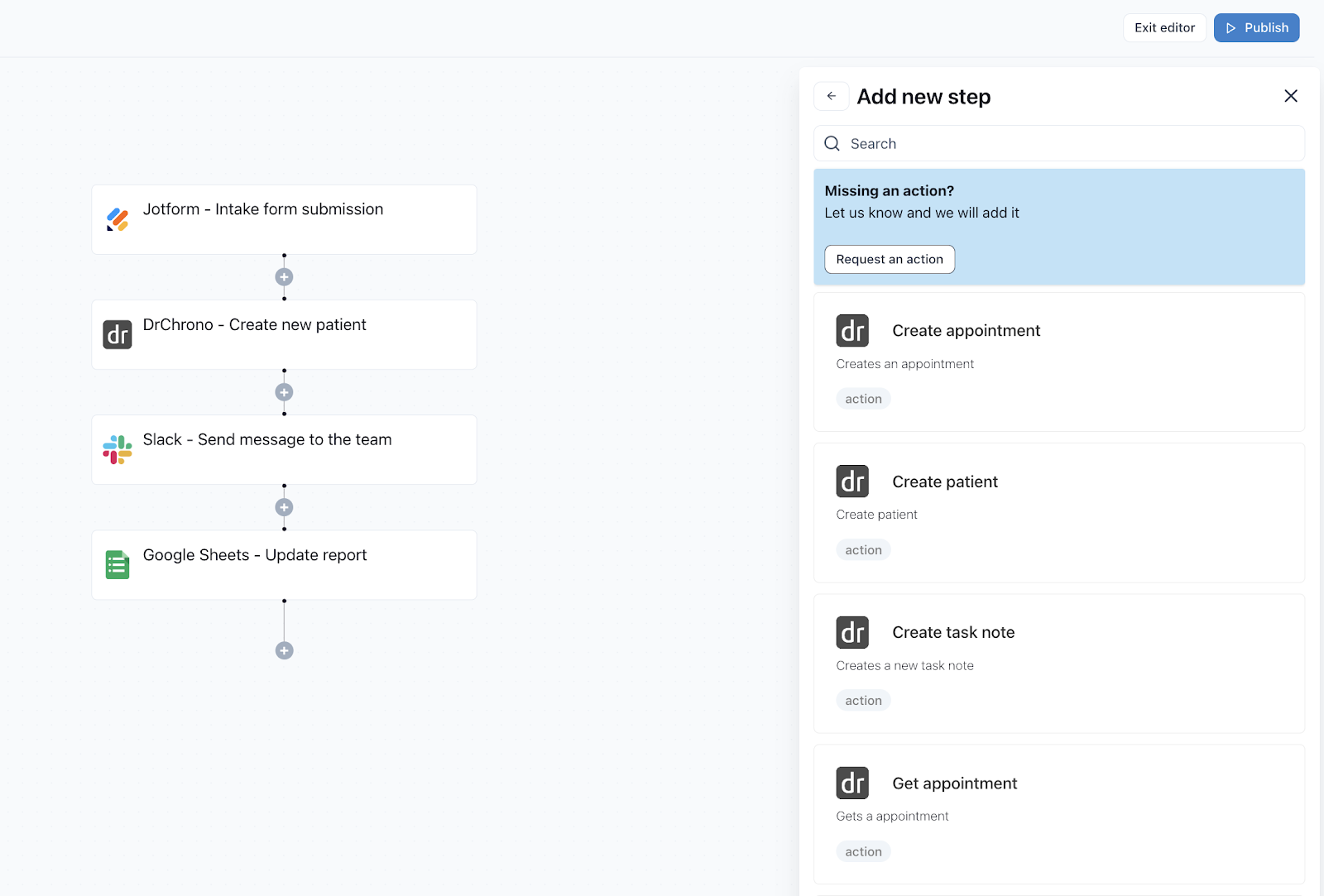1324x896 pixels.
Task: Add step below Google Sheets Update report
Action: point(284,650)
